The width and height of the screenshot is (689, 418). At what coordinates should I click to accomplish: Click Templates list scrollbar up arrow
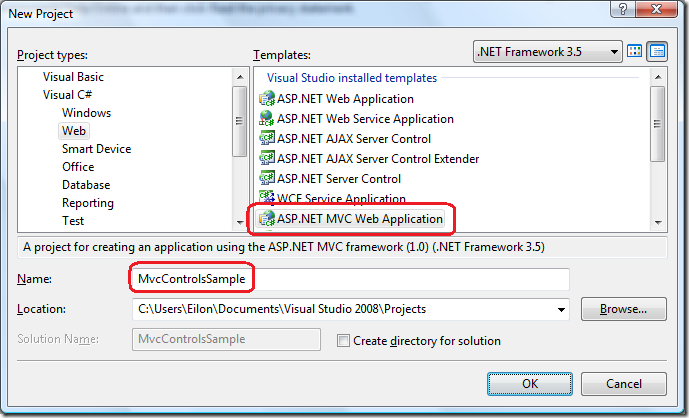658,77
